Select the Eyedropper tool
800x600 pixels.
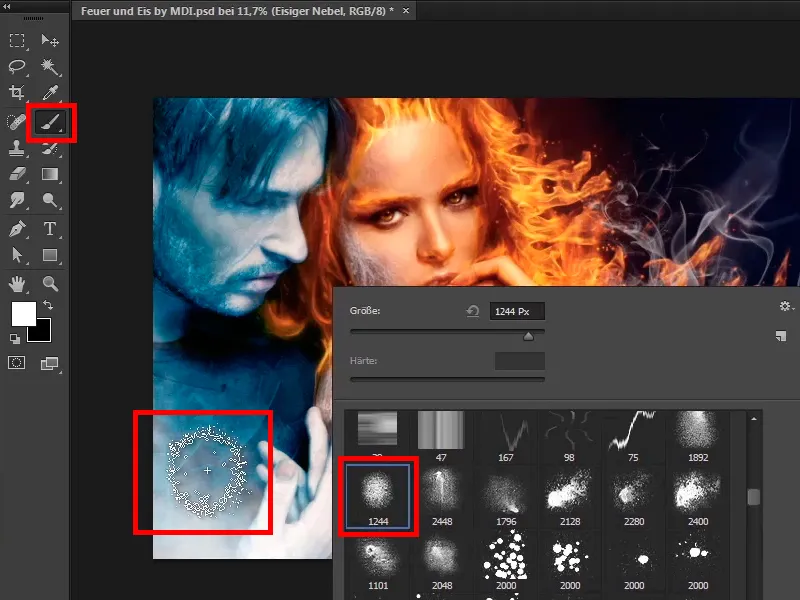[50, 92]
